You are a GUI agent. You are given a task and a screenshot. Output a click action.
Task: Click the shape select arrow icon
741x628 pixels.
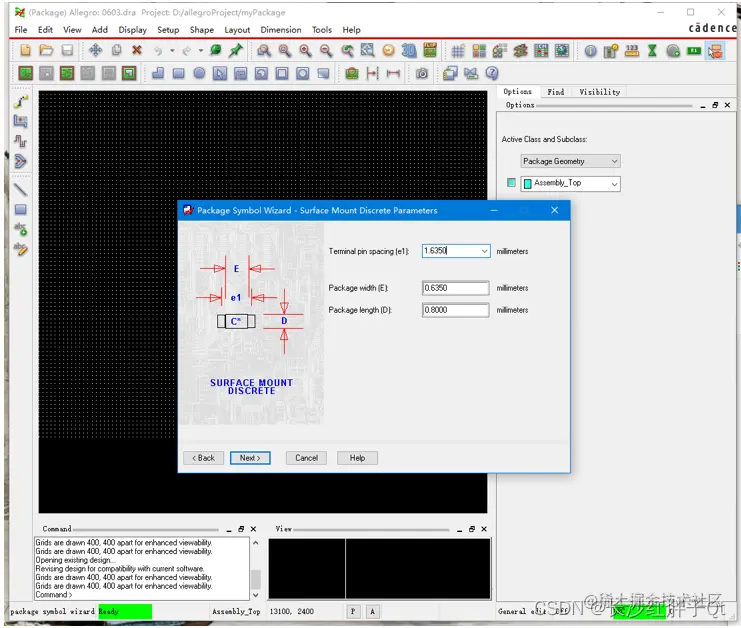tap(220, 73)
